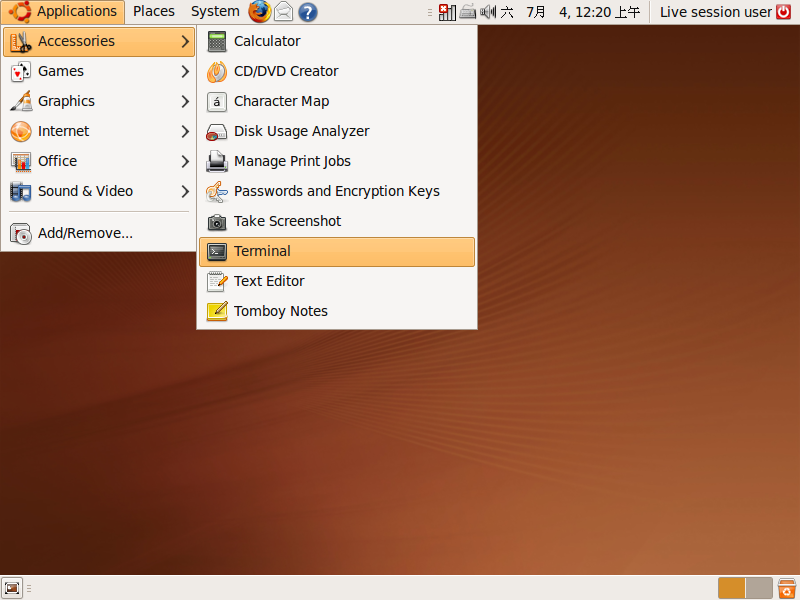Open Help via the blue question mark icon
800x600 pixels.
308,12
